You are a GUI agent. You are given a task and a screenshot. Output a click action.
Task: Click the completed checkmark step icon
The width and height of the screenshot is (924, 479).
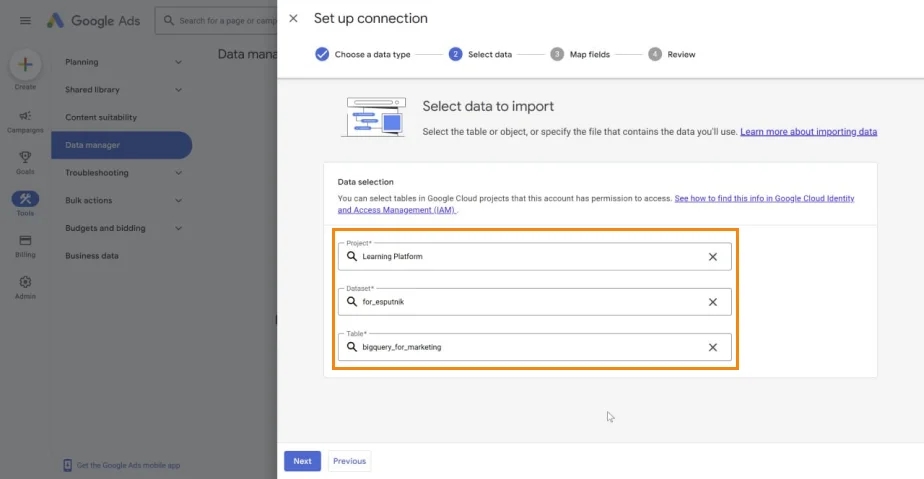pyautogui.click(x=322, y=54)
